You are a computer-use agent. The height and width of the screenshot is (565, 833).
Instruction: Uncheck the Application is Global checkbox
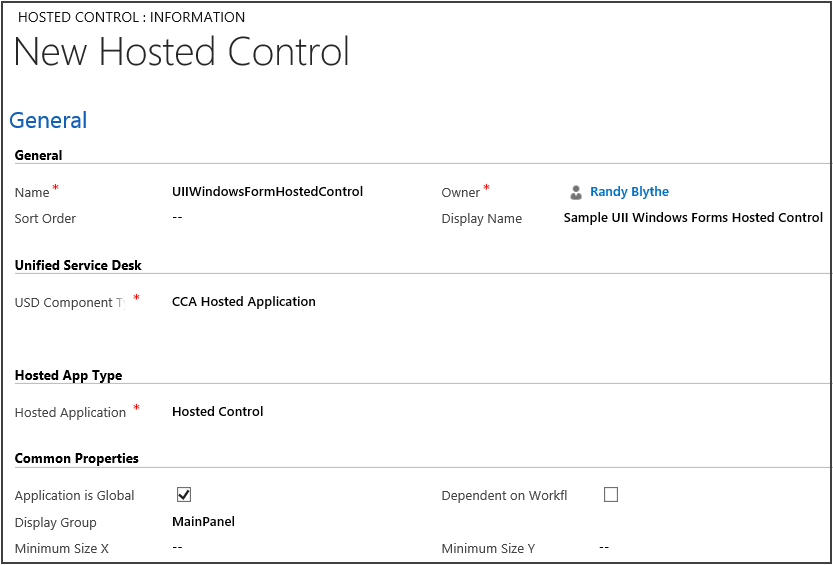point(184,495)
